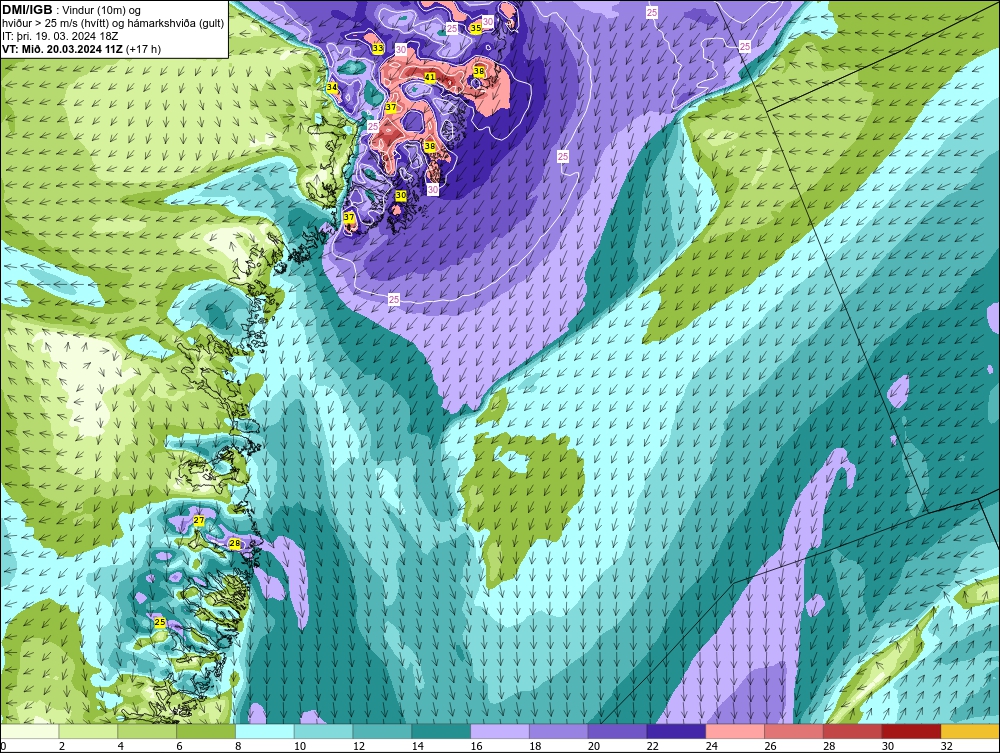This screenshot has width=1000, height=753.
Task: Pick the 0–2 m/s palest legend swatch
Action: point(30,731)
